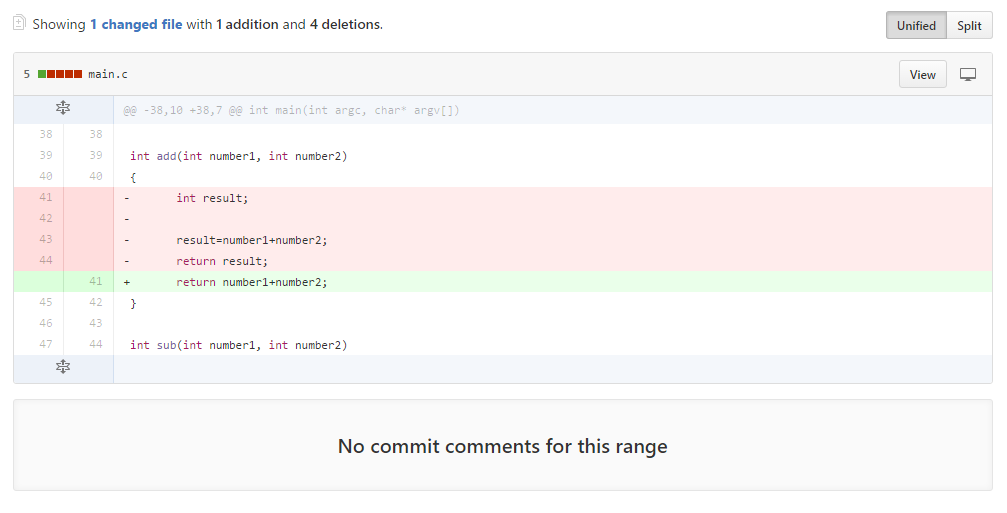Click added line number 41 in the gutter
This screenshot has width=1007, height=513.
tap(95, 282)
